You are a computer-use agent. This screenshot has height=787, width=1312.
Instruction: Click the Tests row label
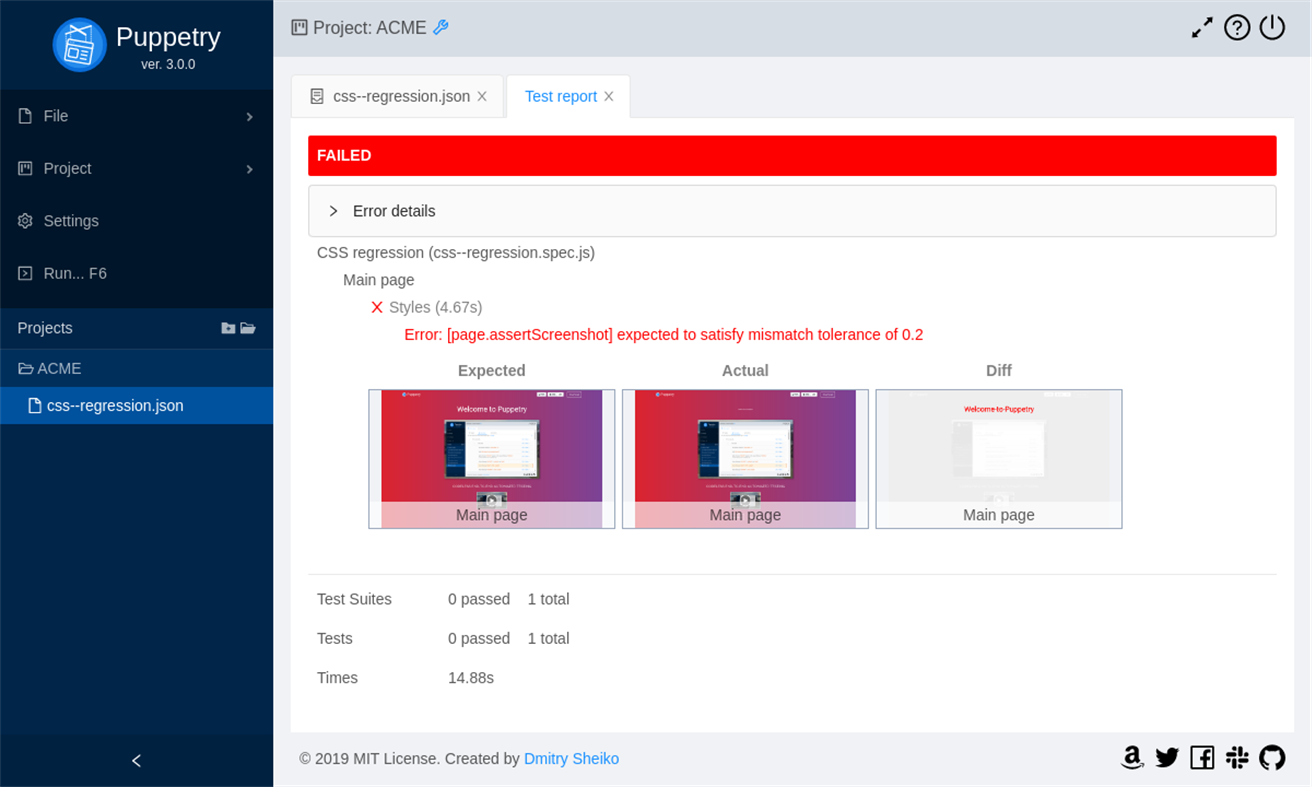pos(335,638)
